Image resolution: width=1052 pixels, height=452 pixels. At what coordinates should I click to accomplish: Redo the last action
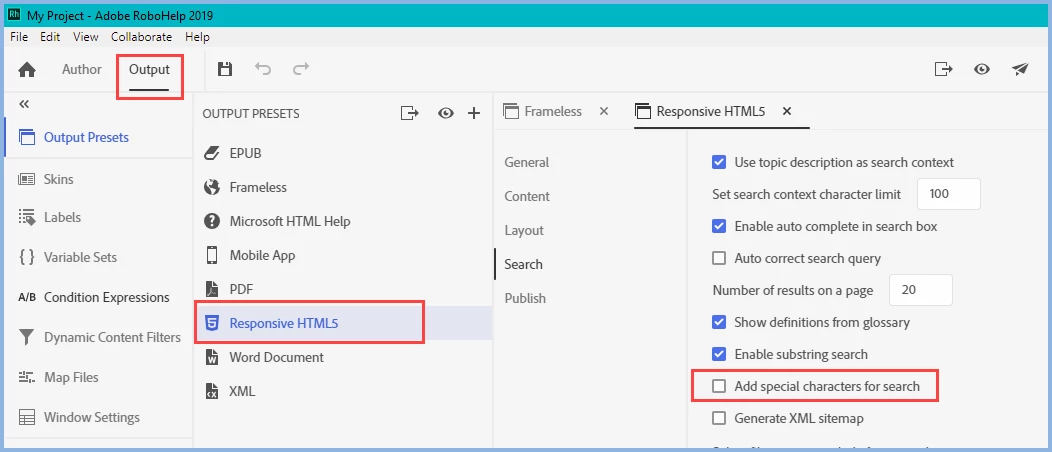(301, 68)
